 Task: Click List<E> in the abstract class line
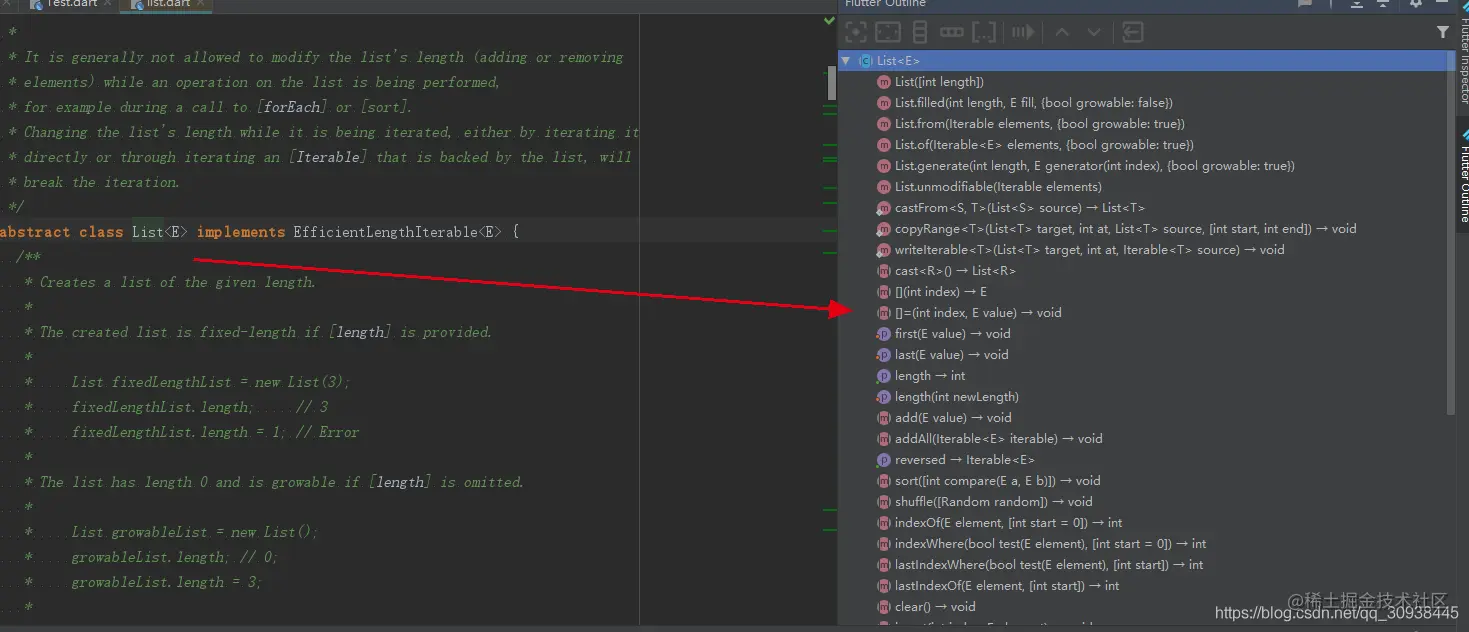[160, 232]
